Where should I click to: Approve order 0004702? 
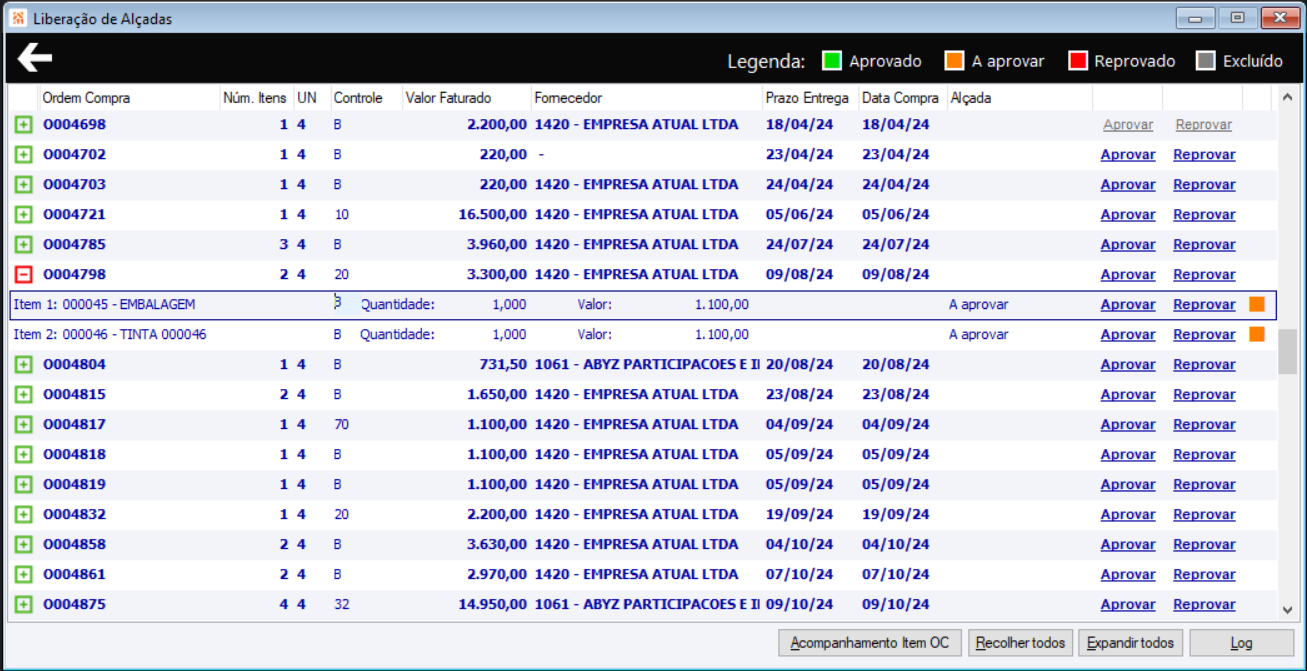[1128, 155]
